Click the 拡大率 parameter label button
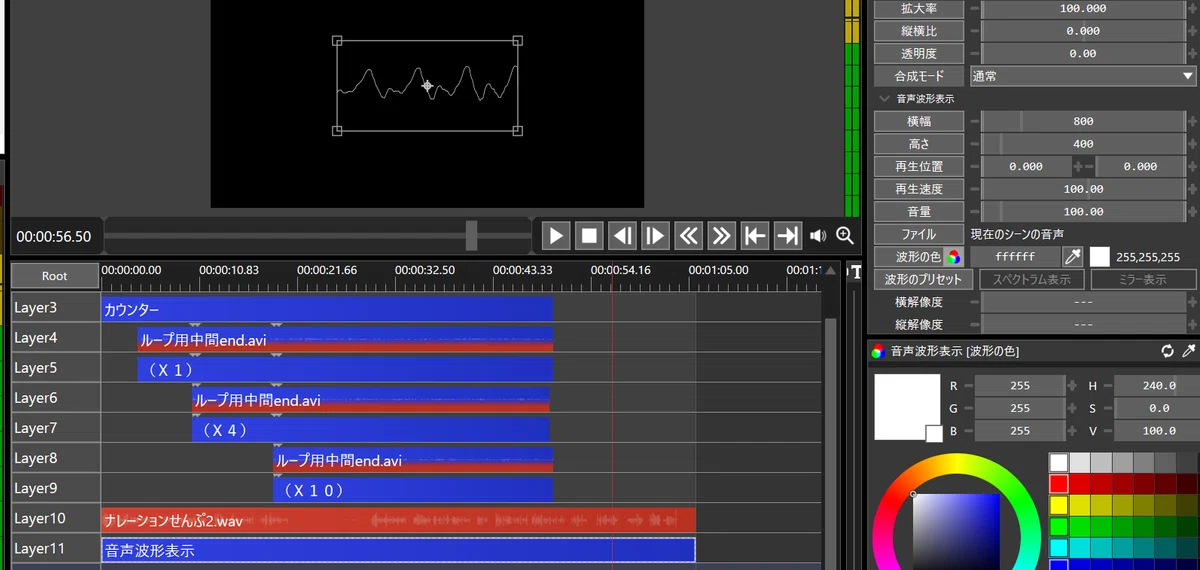Viewport: 1200px width, 570px height. (x=919, y=8)
